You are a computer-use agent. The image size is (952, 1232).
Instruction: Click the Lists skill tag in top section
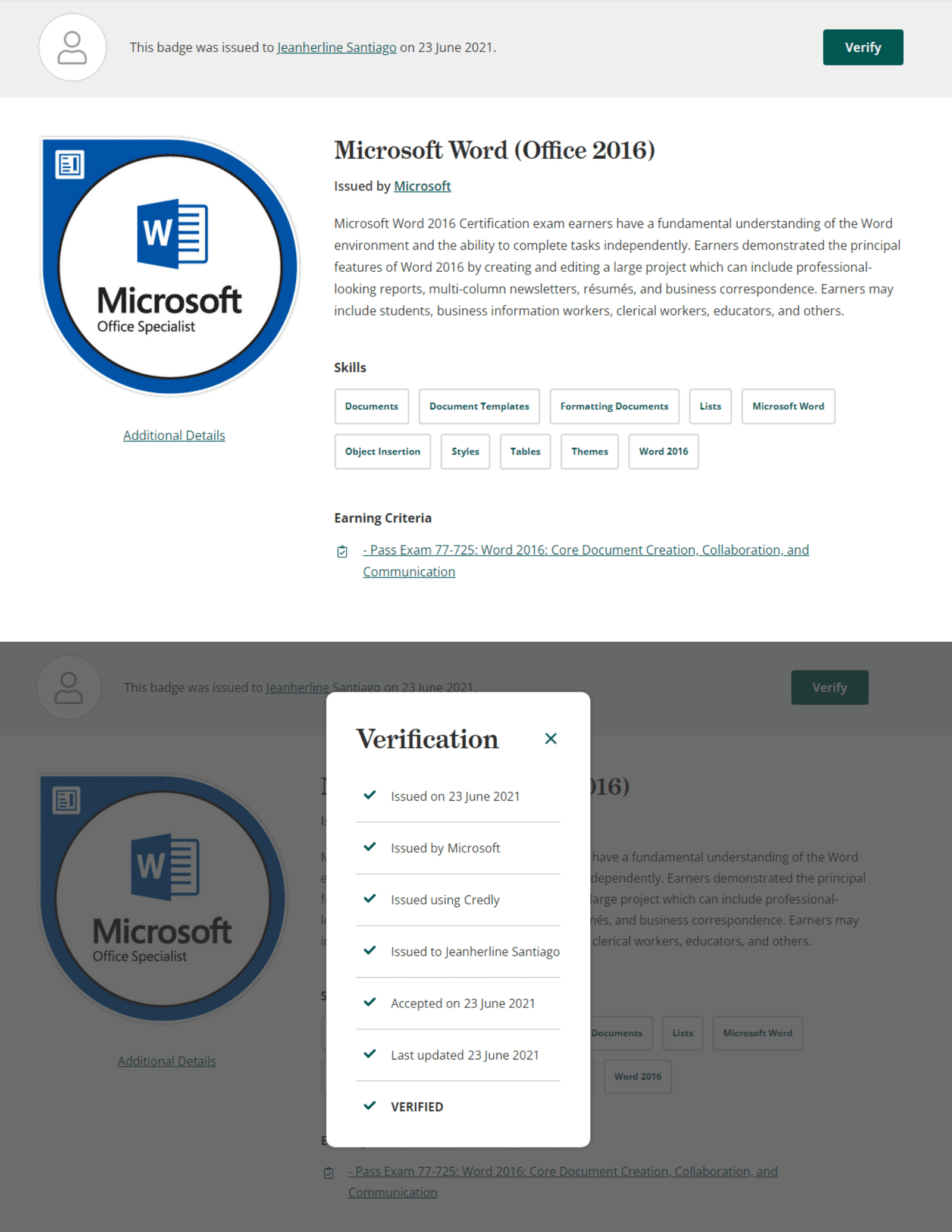(710, 406)
